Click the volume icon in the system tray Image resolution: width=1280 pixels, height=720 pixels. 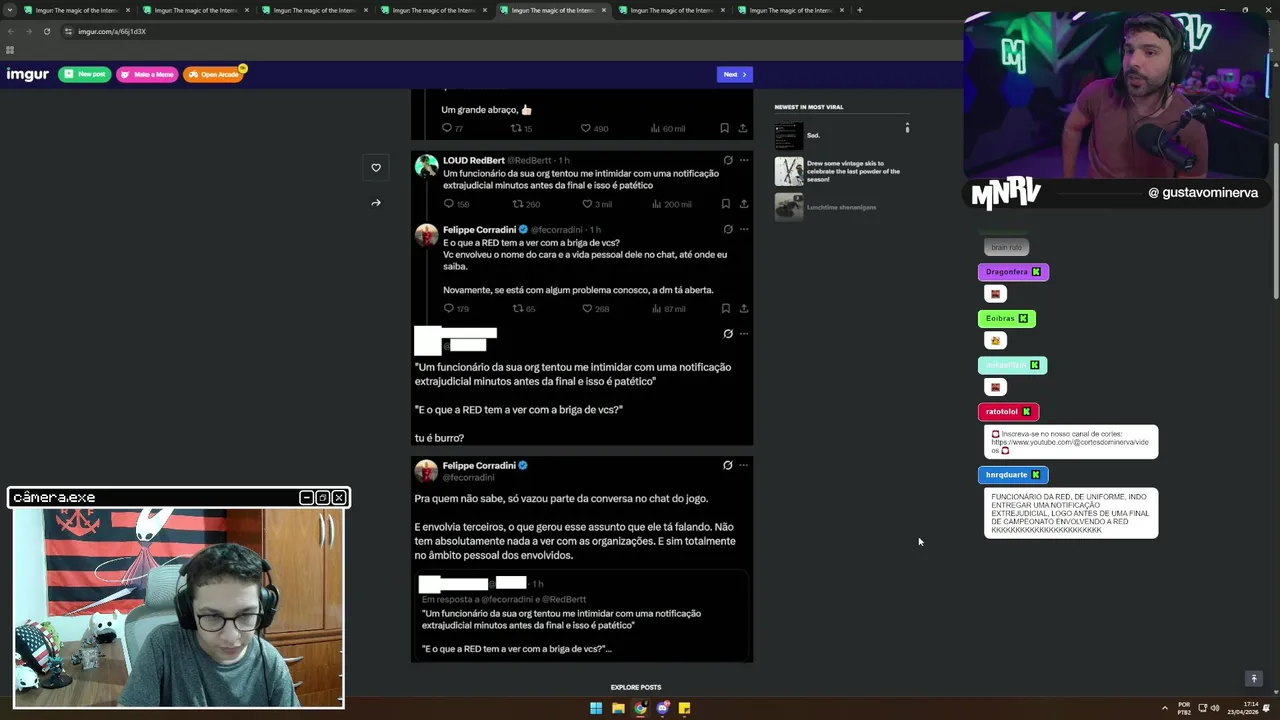(1215, 708)
